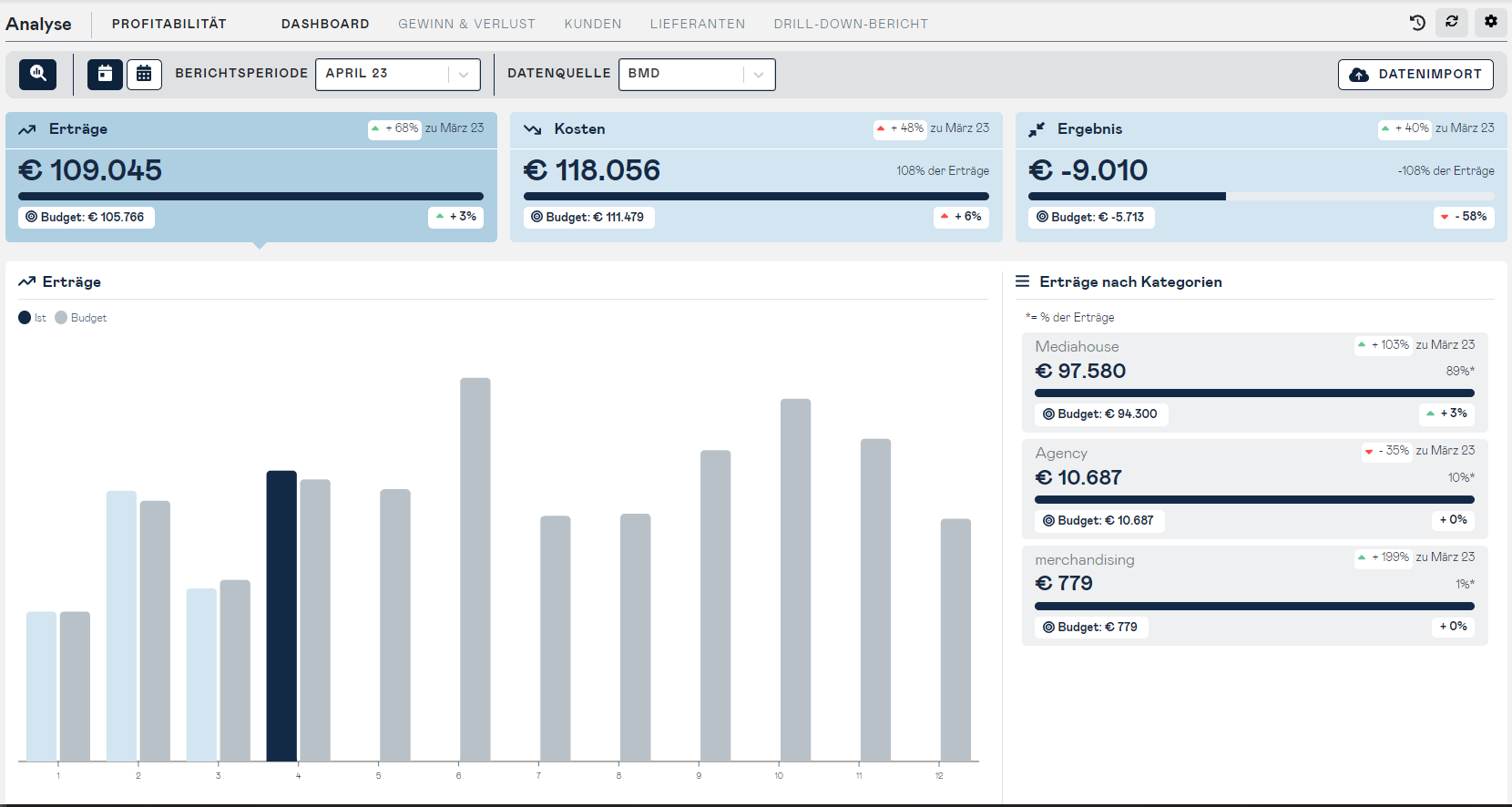Click the magnifier search icon button
The height and width of the screenshot is (807, 1512).
38,74
